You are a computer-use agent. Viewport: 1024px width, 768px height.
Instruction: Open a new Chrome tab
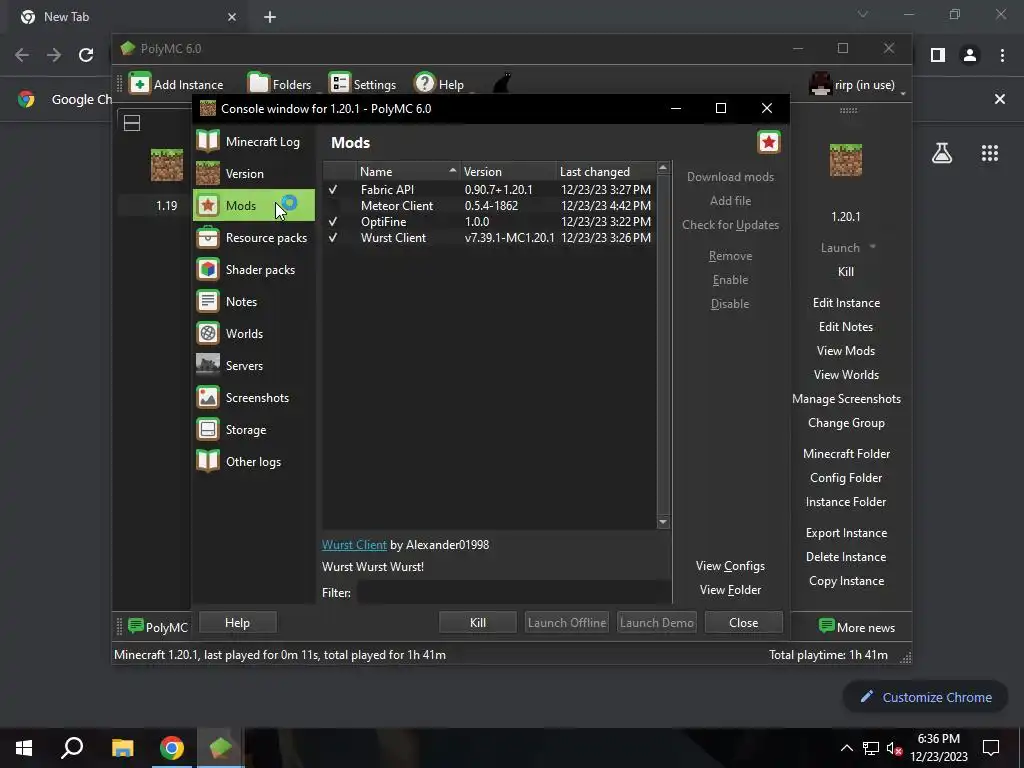(x=270, y=17)
